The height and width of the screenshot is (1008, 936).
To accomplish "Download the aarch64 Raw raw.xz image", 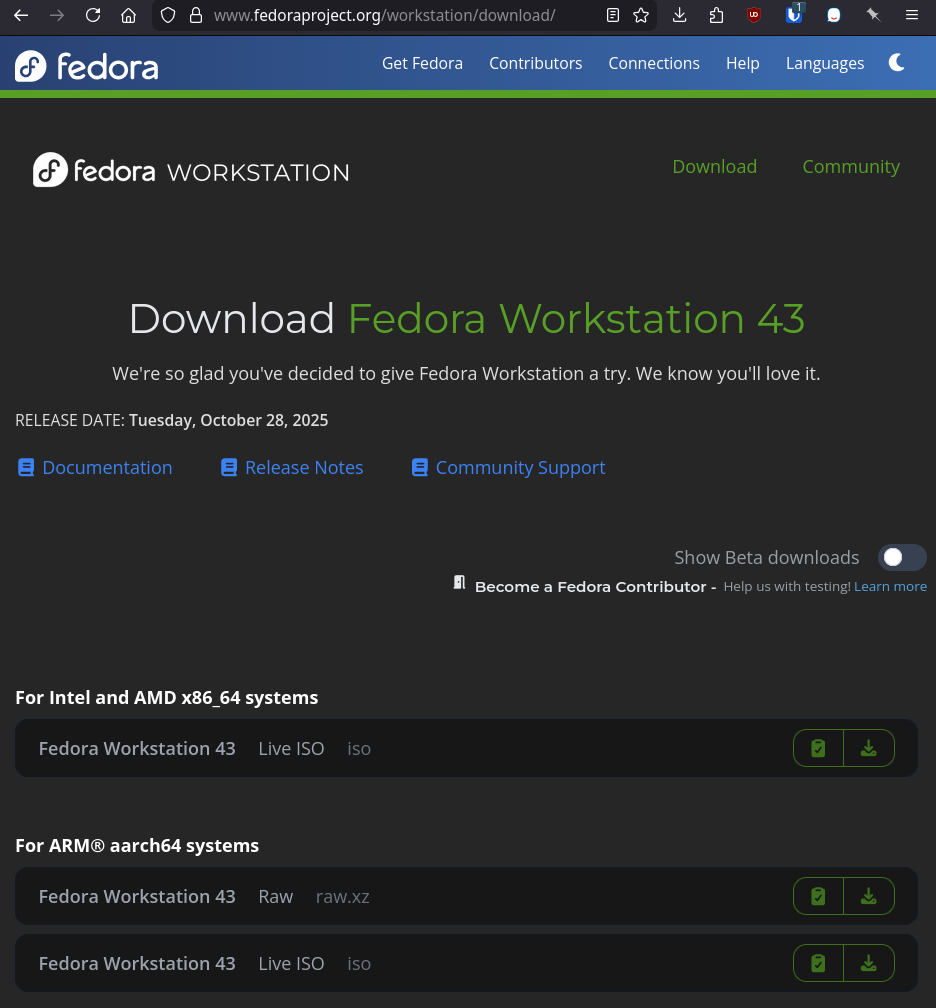I will point(868,896).
